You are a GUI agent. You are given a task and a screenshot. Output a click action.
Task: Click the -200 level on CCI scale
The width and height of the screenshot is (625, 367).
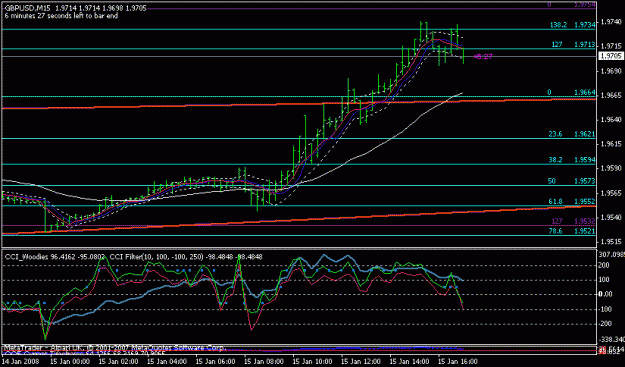(x=606, y=324)
